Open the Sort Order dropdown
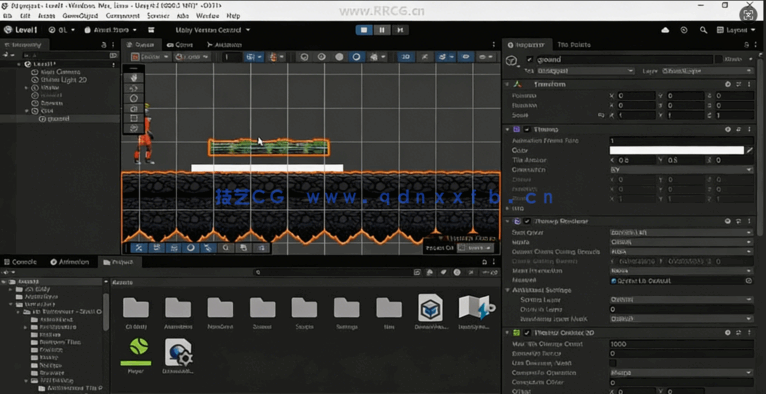 click(x=681, y=232)
